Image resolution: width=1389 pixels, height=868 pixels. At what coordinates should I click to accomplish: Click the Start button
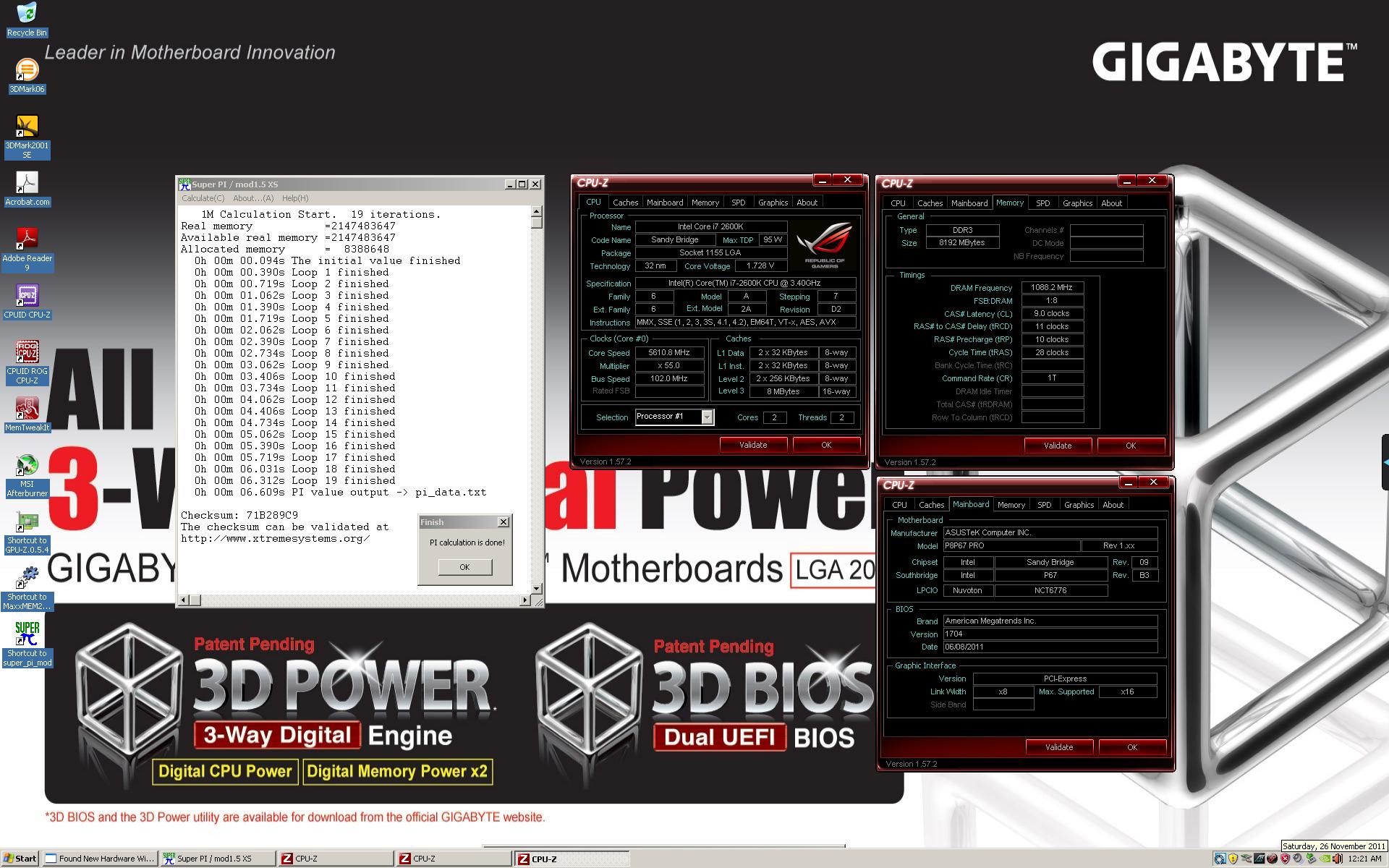[x=20, y=859]
